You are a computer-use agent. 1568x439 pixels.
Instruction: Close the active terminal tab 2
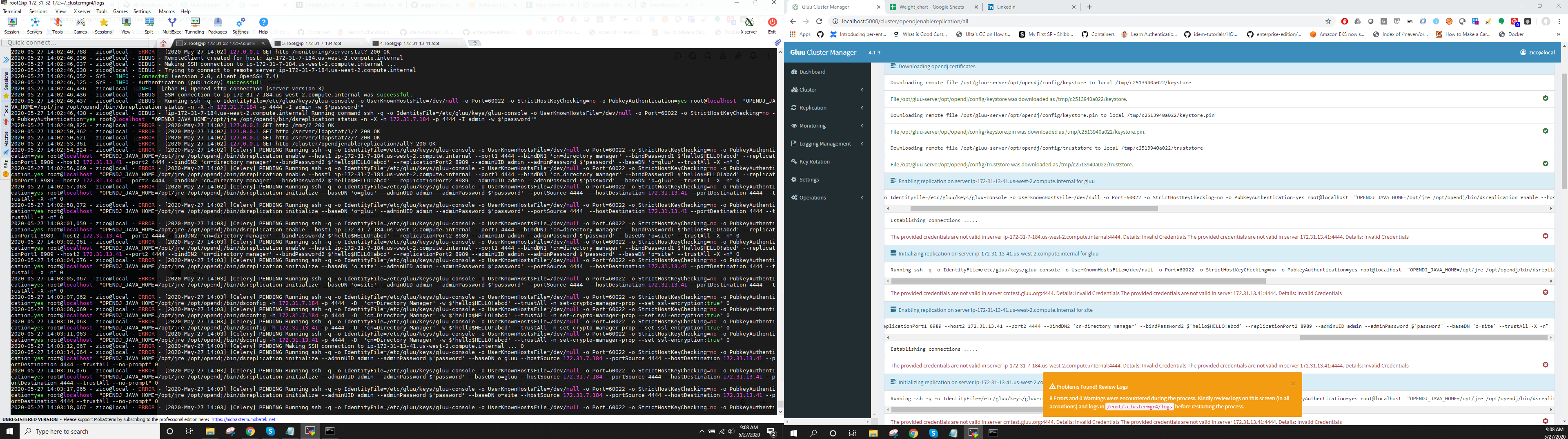pyautogui.click(x=263, y=43)
